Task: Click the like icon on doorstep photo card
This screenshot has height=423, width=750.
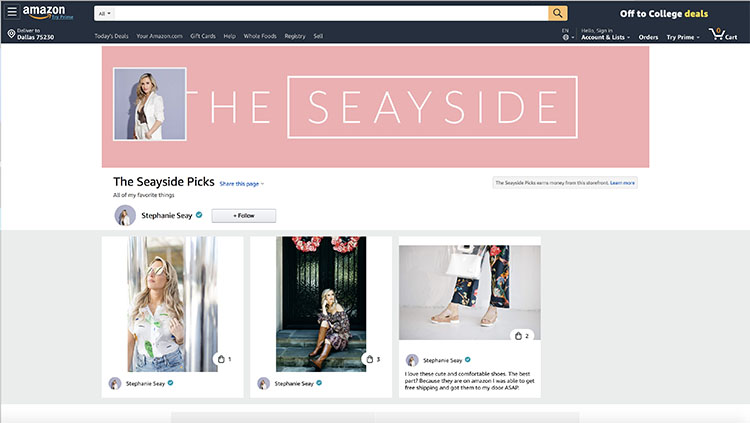Action: point(370,359)
